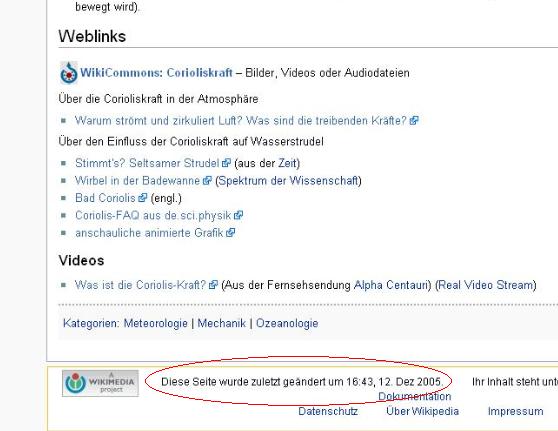Click external-link icon after 'animierte Grafik'

click(x=231, y=232)
